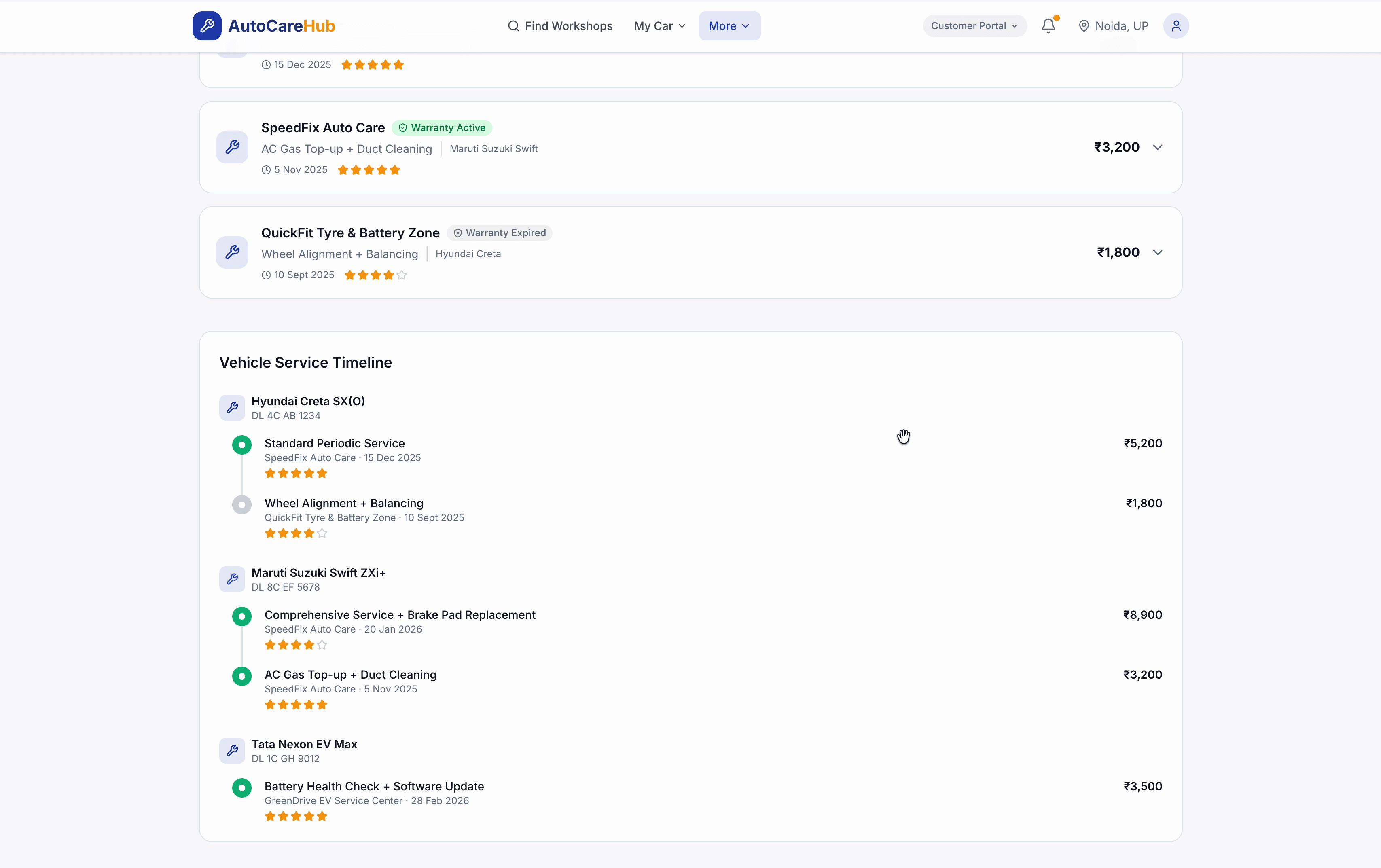Image resolution: width=1381 pixels, height=868 pixels.
Task: Click the green completion dot for Battery Health Check
Action: coord(241,788)
